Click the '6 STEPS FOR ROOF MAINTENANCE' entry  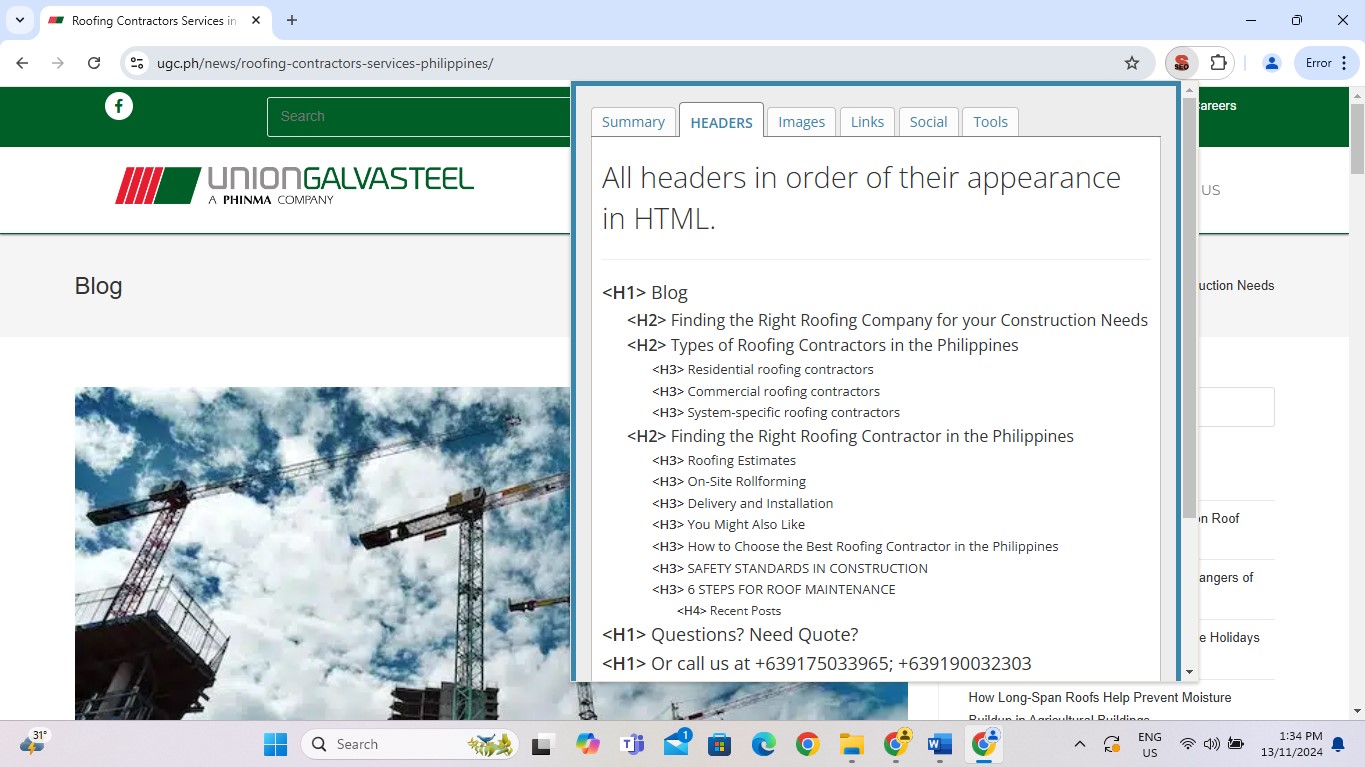pos(774,589)
